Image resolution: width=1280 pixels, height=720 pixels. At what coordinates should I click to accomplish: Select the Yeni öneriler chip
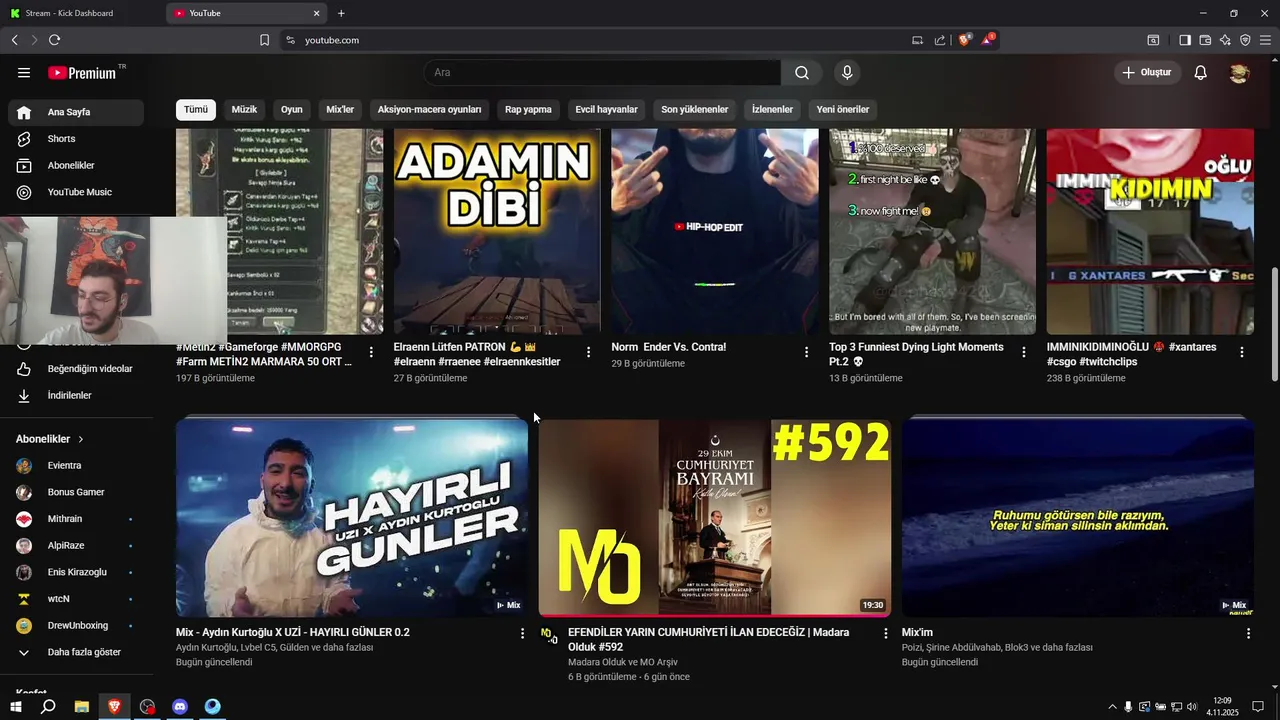(842, 109)
